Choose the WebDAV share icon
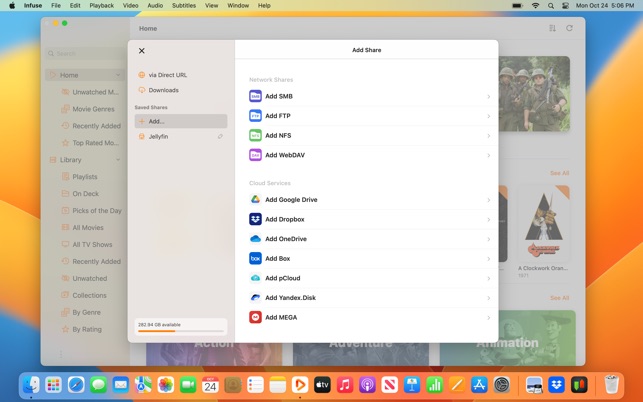 pyautogui.click(x=255, y=155)
